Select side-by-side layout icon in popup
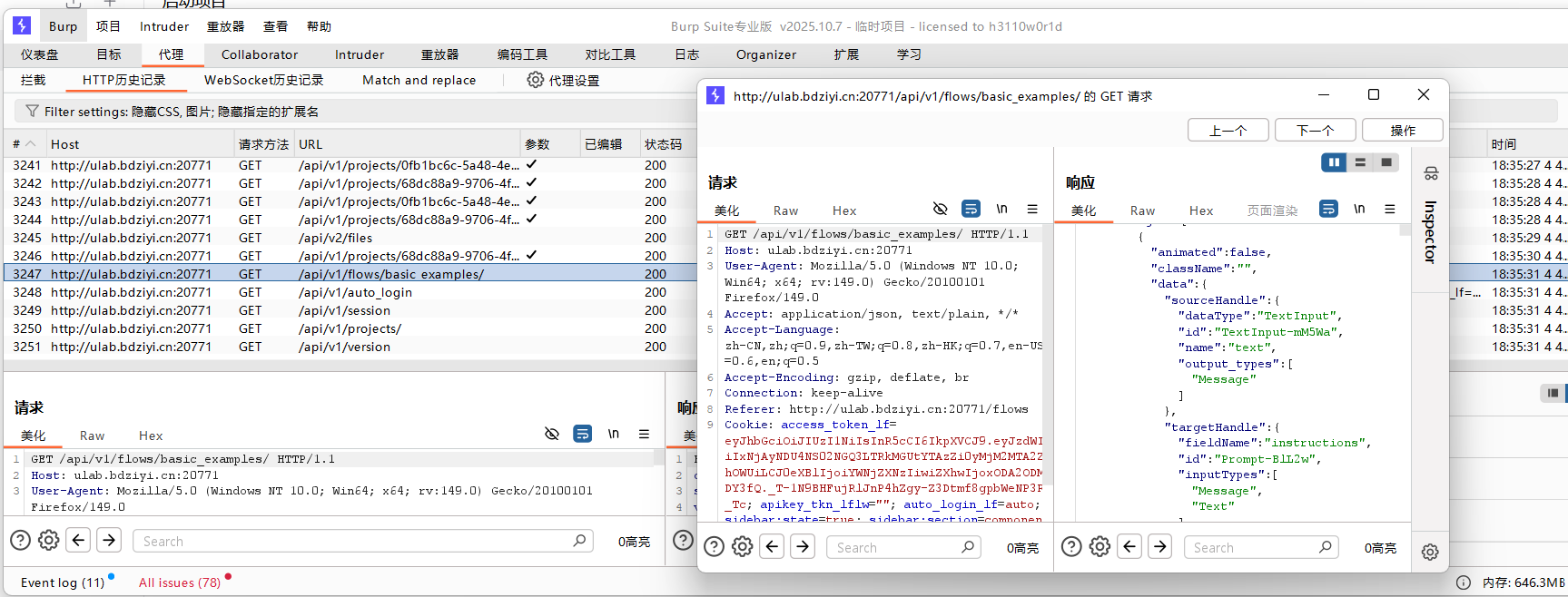Viewport: 1568px width, 597px height. (x=1334, y=162)
